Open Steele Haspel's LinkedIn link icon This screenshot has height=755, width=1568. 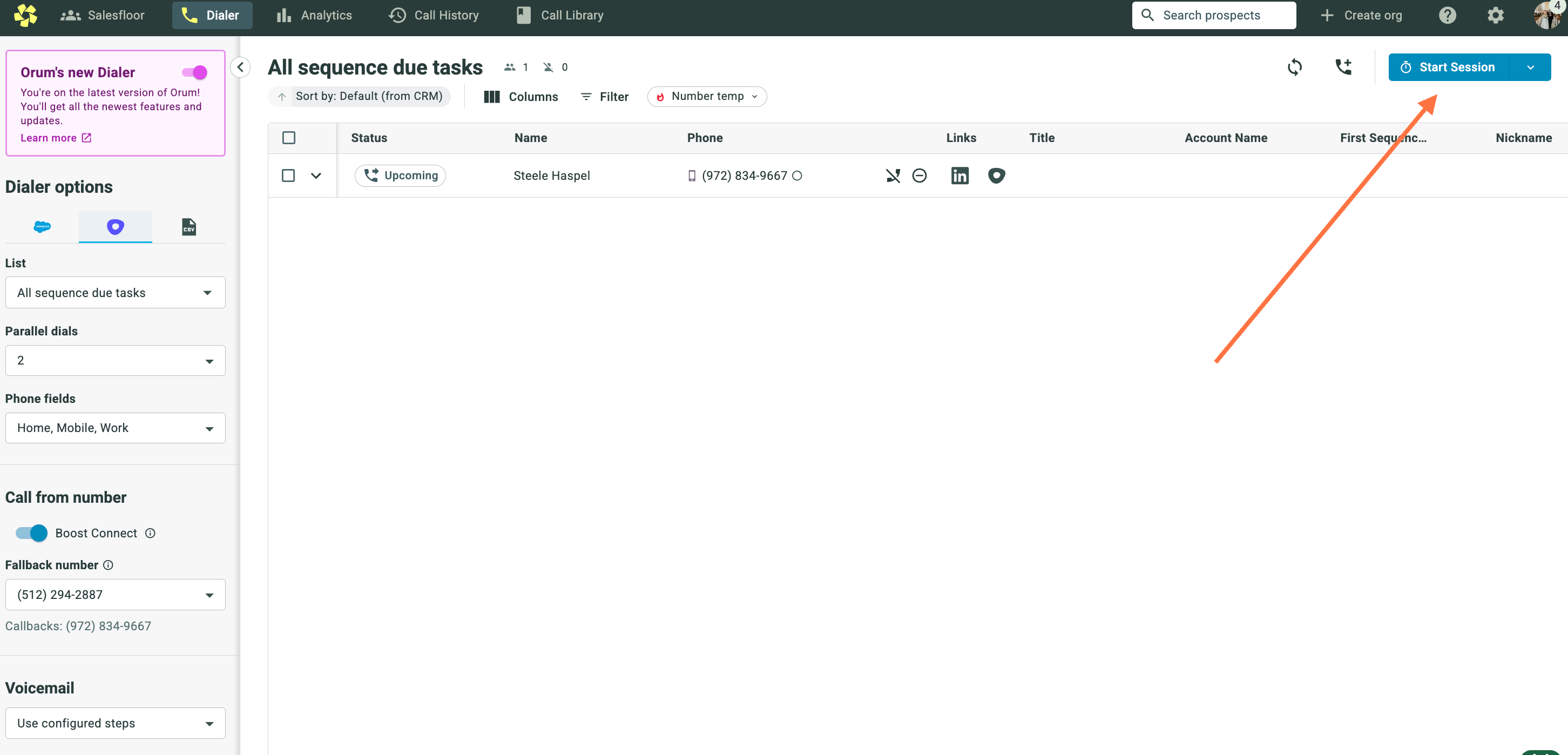click(x=960, y=176)
